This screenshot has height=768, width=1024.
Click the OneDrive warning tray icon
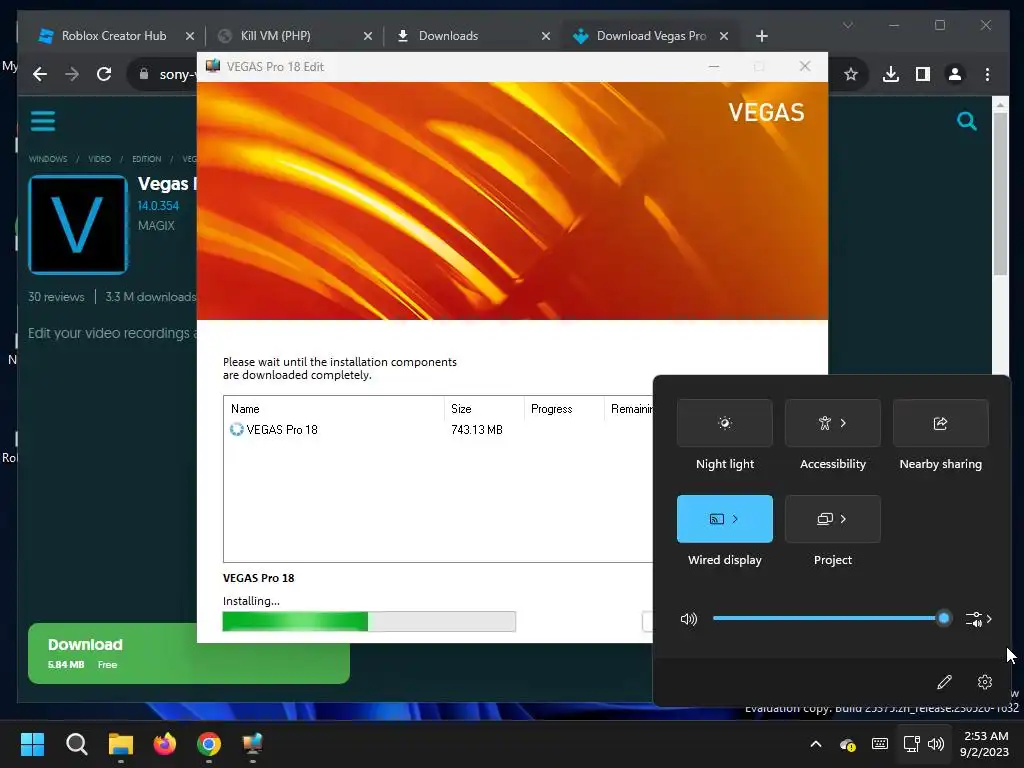tap(848, 744)
